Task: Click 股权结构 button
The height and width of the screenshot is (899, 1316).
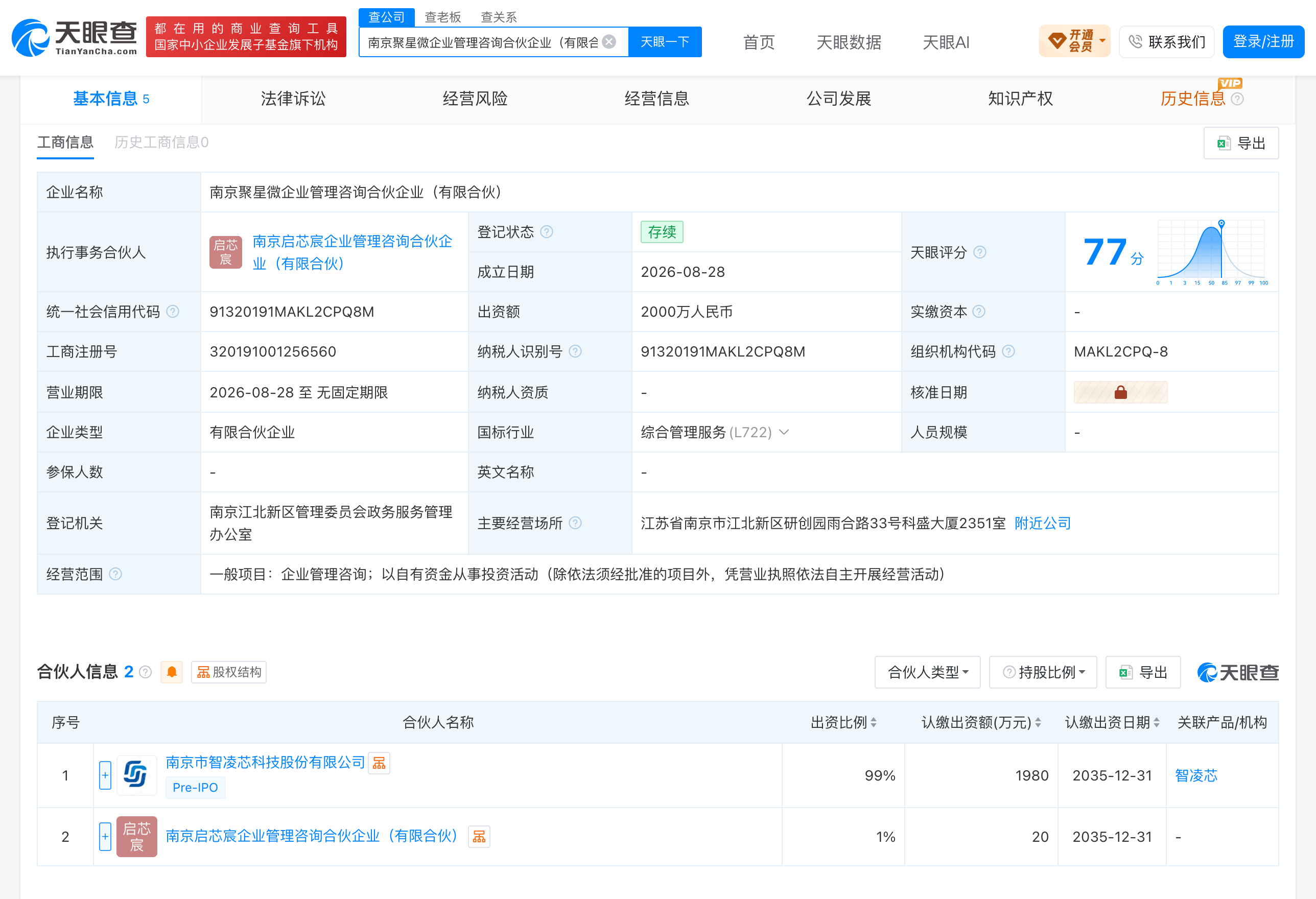Action: (x=229, y=672)
